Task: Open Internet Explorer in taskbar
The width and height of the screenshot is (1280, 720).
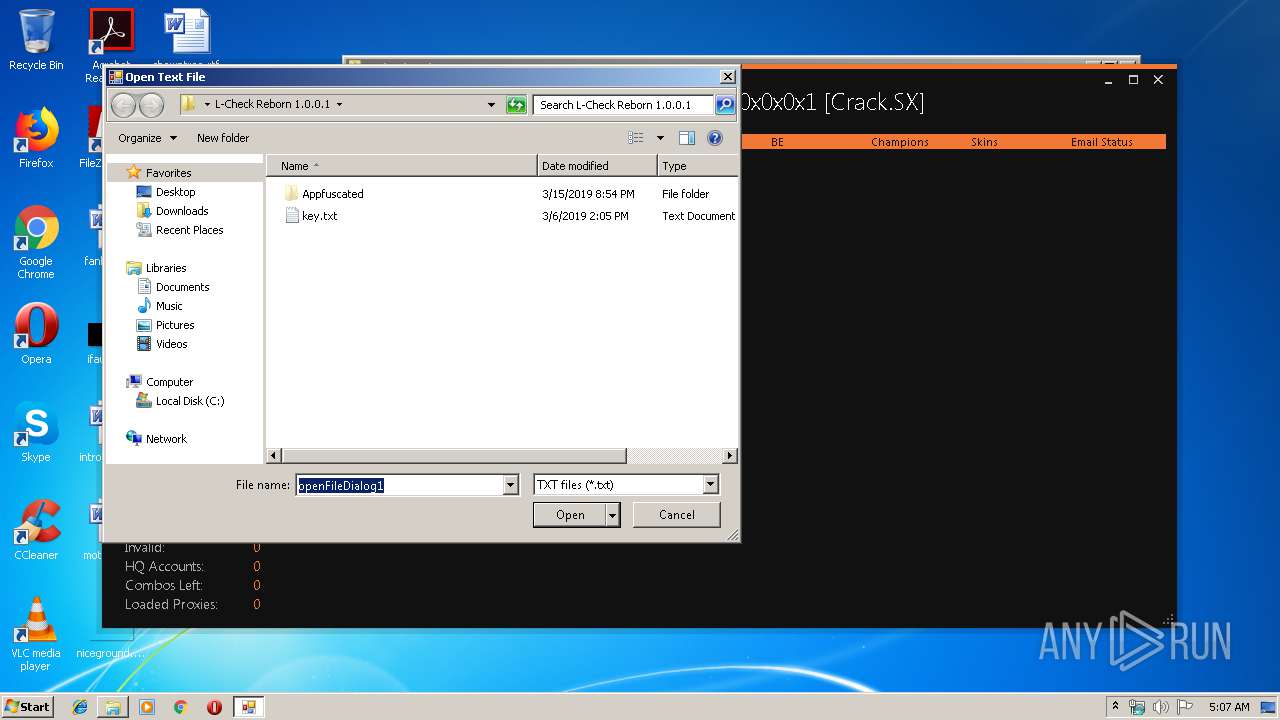Action: pos(80,707)
